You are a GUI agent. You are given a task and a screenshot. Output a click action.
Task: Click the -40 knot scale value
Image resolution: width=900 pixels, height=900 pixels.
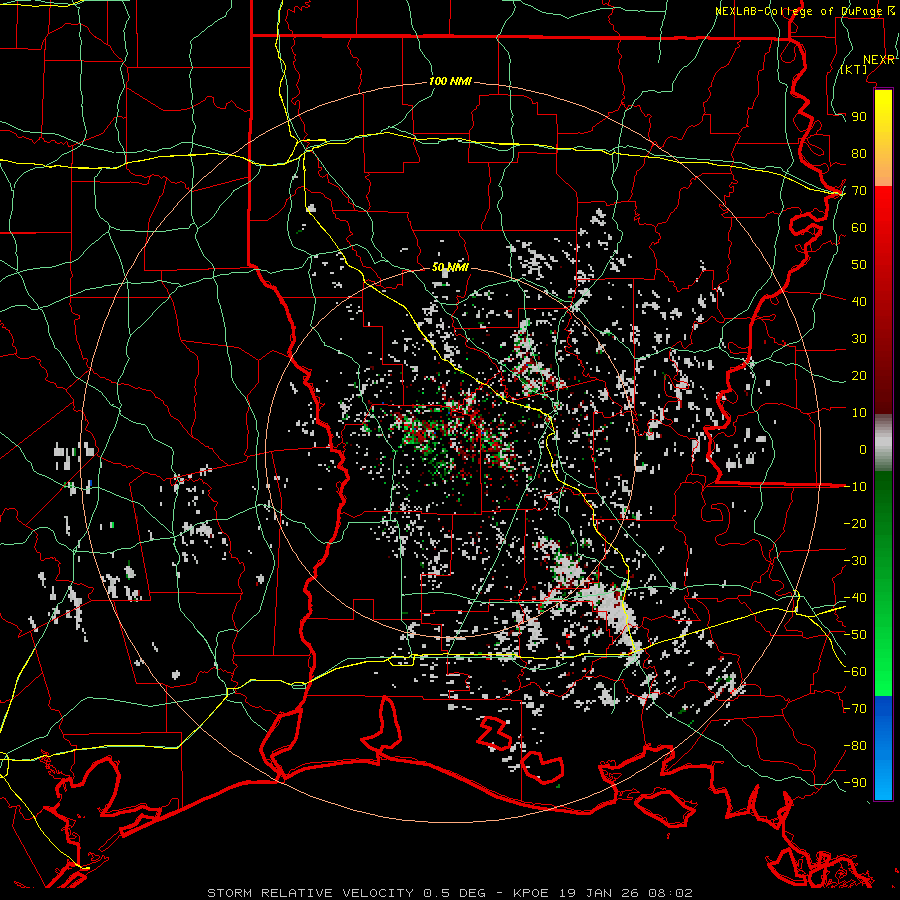click(855, 598)
